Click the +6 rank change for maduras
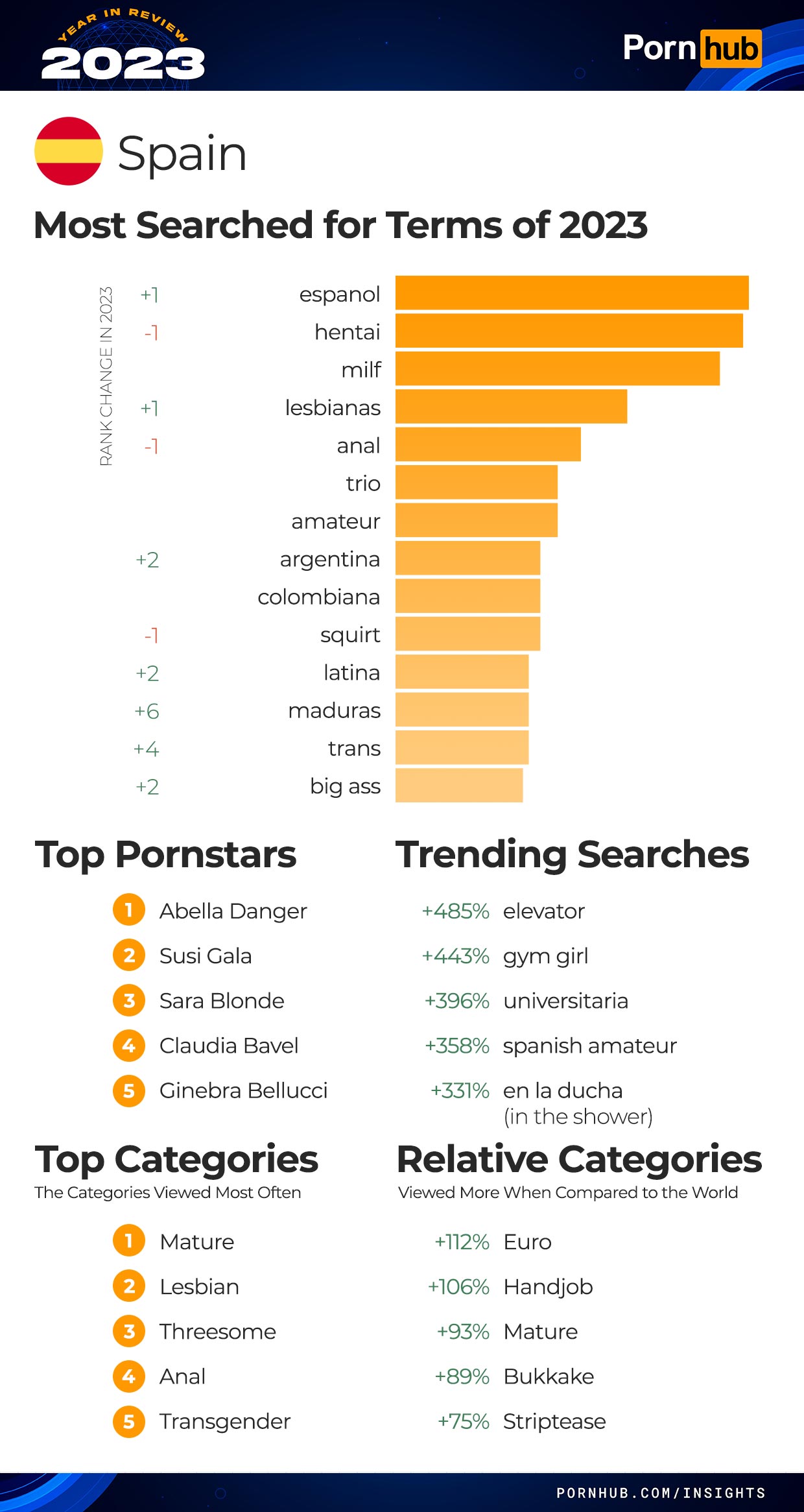The width and height of the screenshot is (804, 1512). coord(147,711)
